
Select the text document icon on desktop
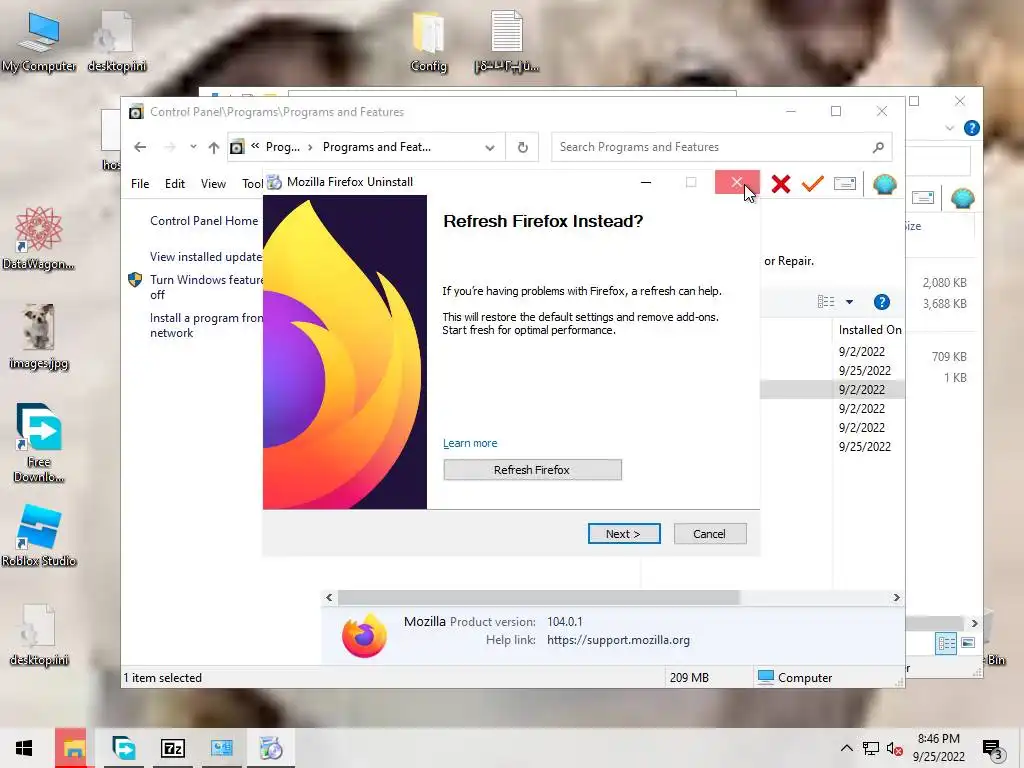point(506,42)
